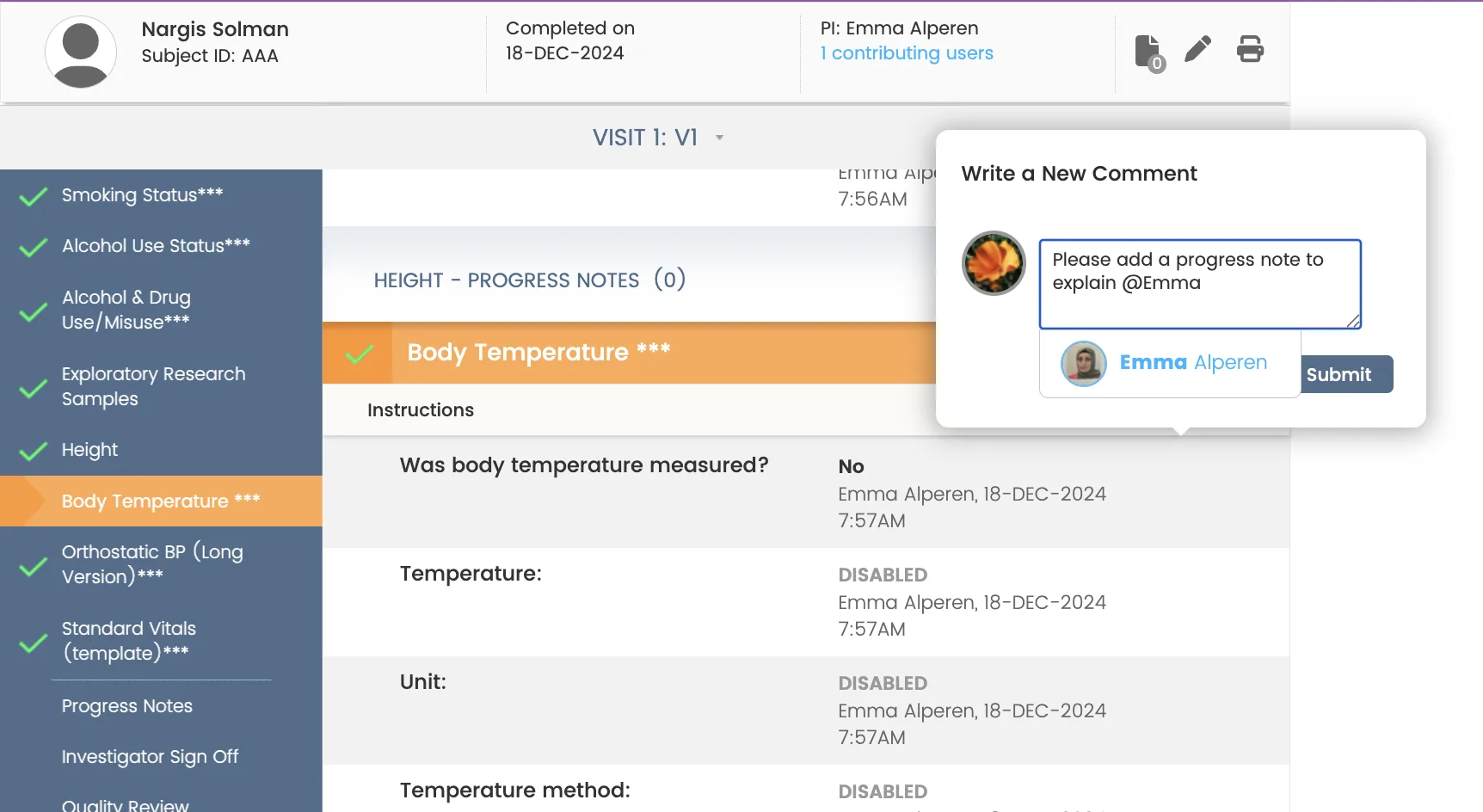
Task: Click the checkmark beside Standard Vitals (template)
Action: pos(33,643)
